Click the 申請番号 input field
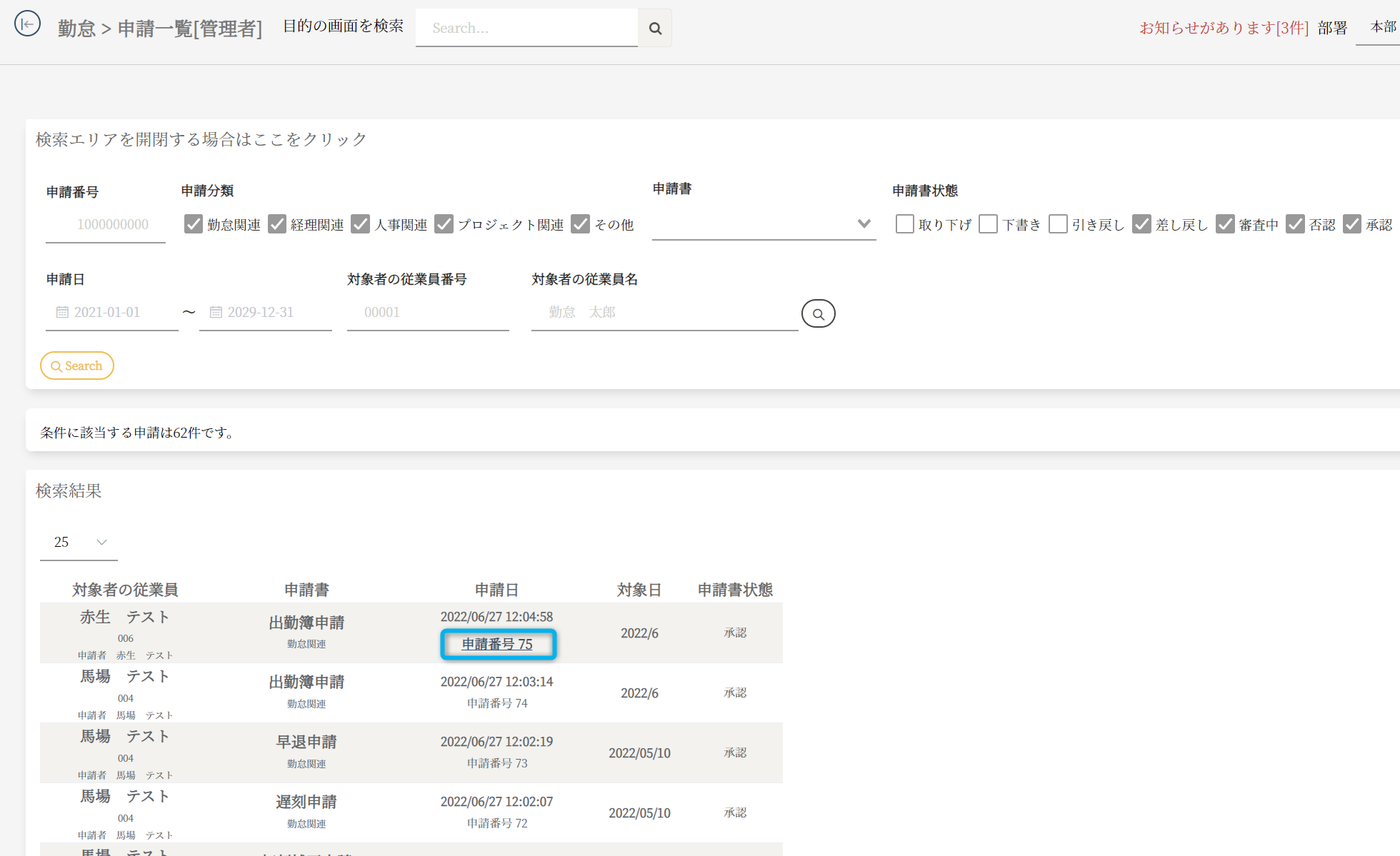The image size is (1400, 856). click(x=106, y=225)
